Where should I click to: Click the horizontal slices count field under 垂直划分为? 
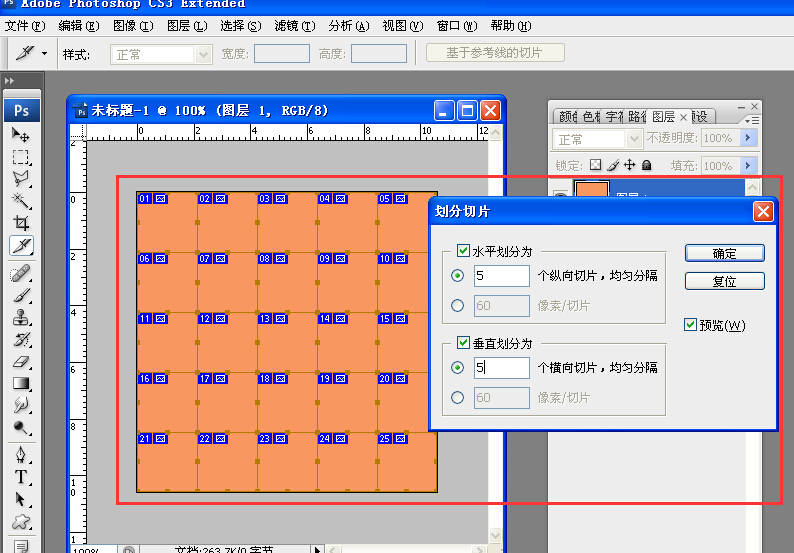[502, 367]
